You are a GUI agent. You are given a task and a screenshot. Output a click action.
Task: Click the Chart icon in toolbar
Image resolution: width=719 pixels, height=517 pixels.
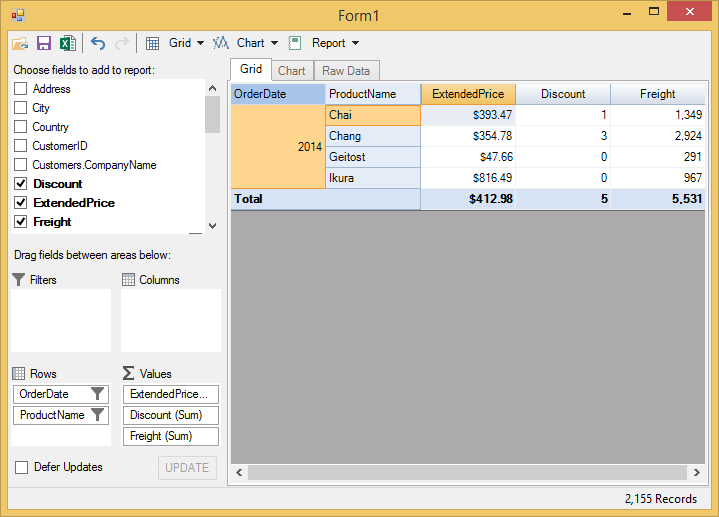click(x=221, y=43)
